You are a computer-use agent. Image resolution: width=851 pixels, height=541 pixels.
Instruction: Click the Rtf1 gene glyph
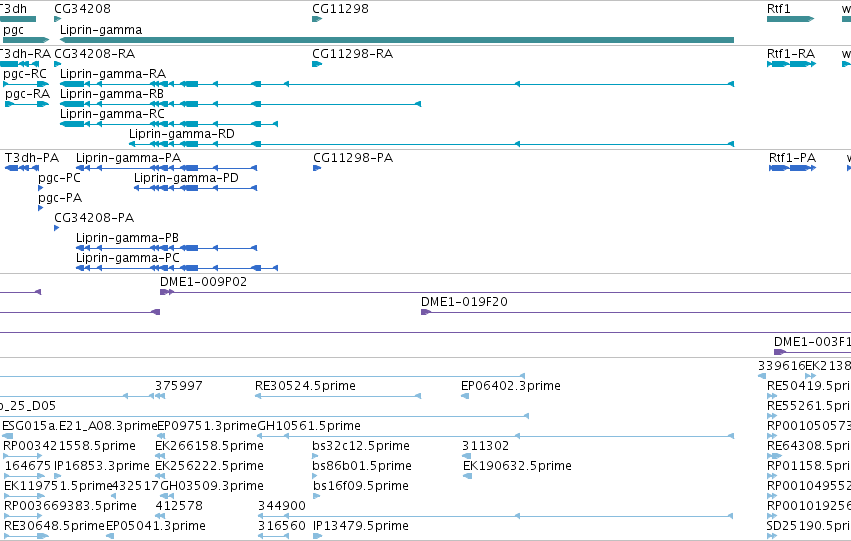click(x=790, y=19)
